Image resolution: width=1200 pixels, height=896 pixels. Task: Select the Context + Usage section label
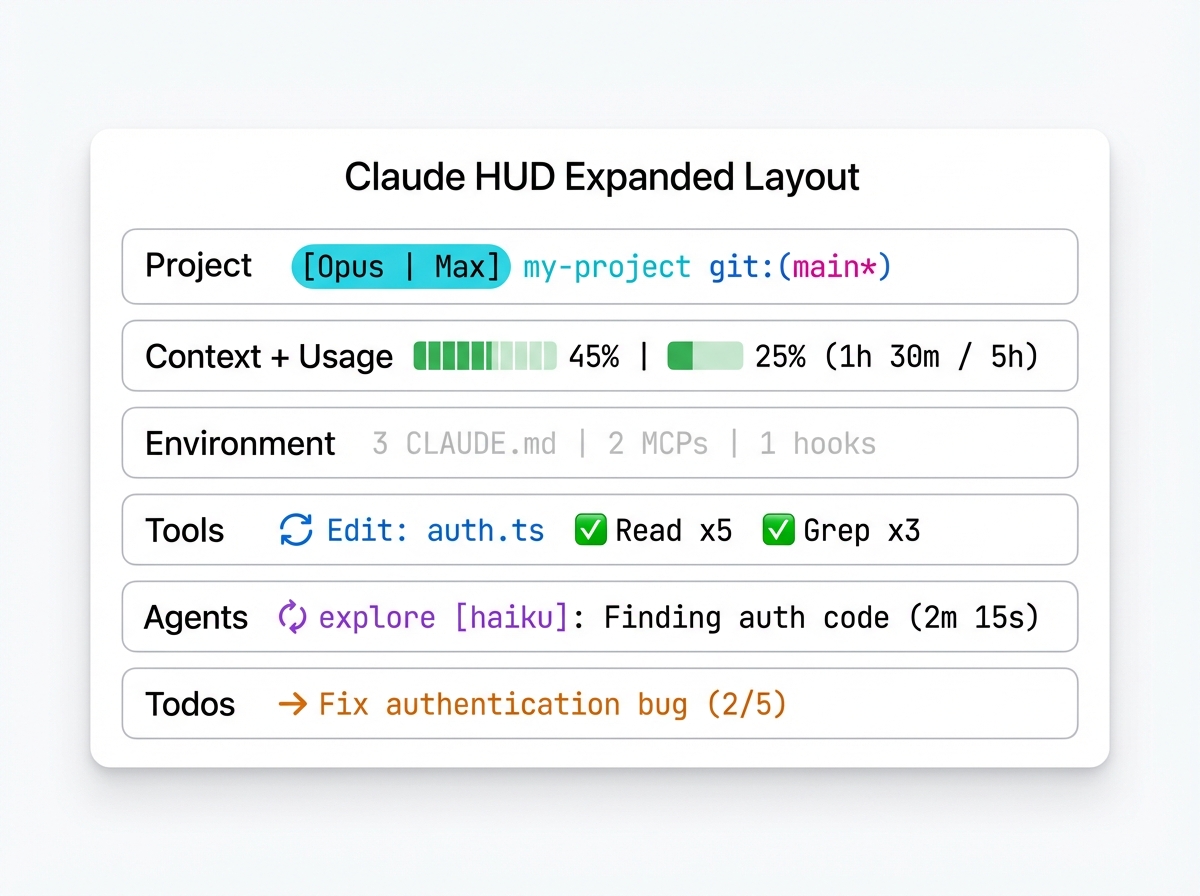268,356
